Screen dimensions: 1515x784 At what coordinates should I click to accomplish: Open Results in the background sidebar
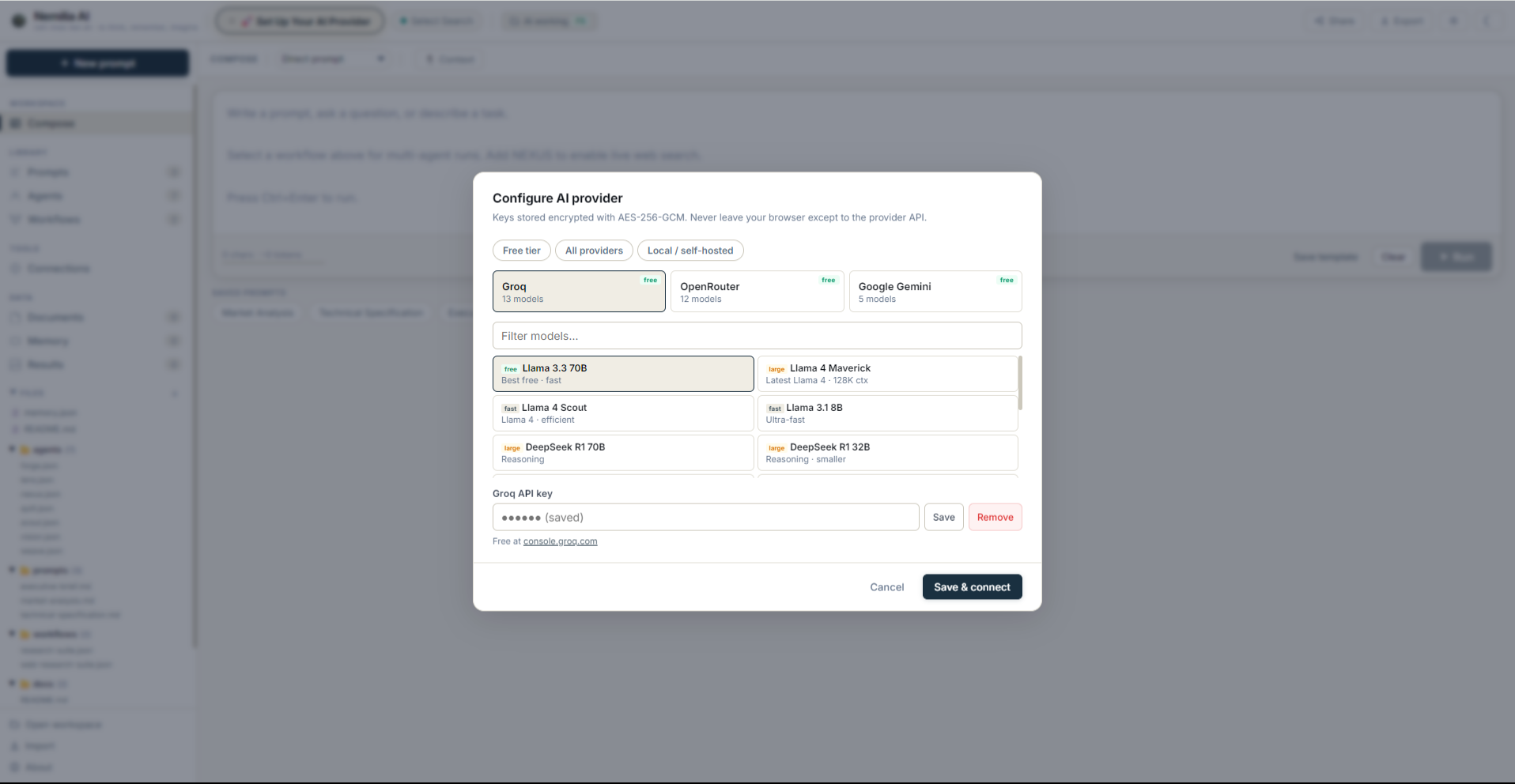coord(95,365)
